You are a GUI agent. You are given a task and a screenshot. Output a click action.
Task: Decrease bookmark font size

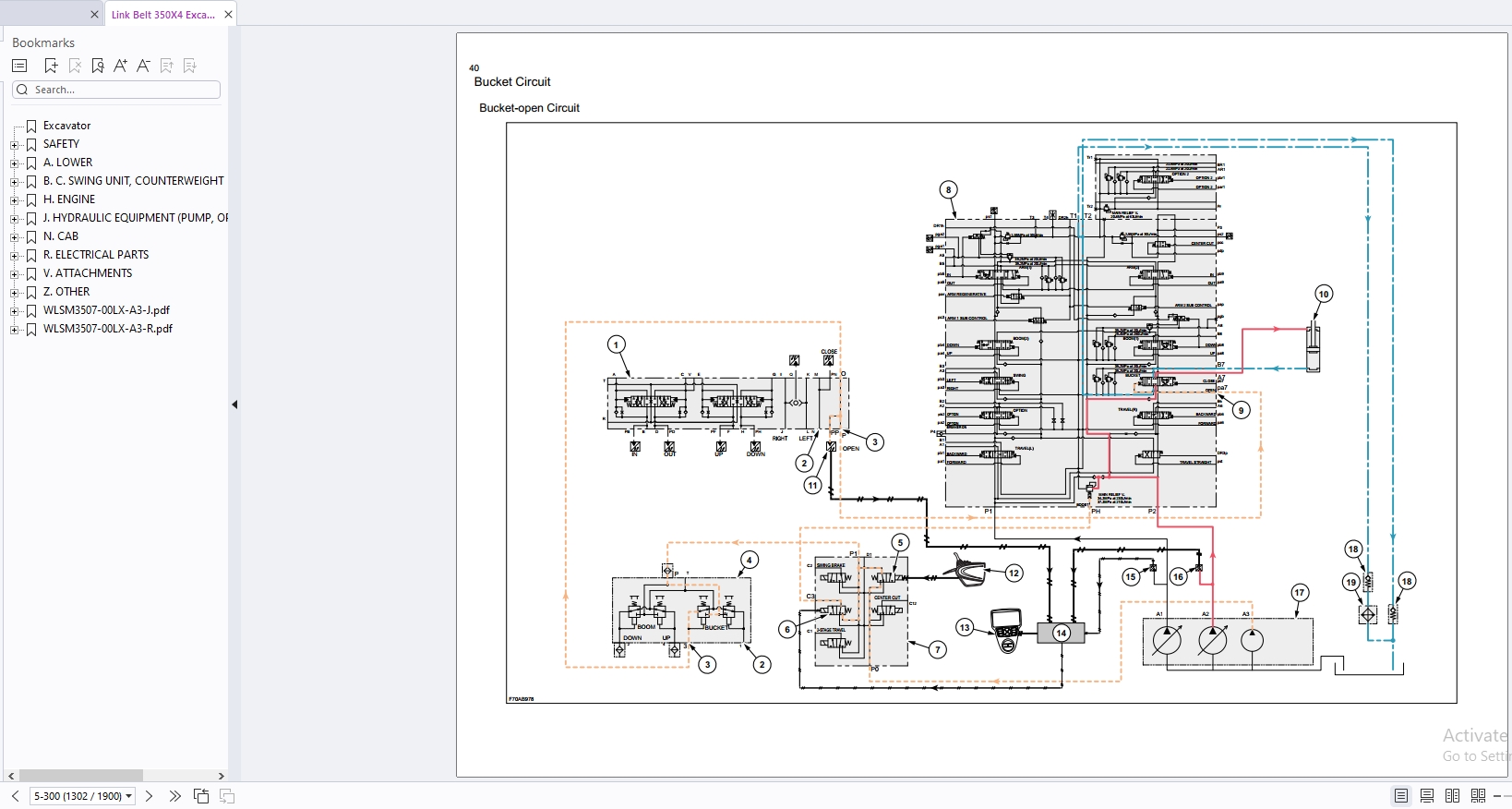tap(143, 66)
